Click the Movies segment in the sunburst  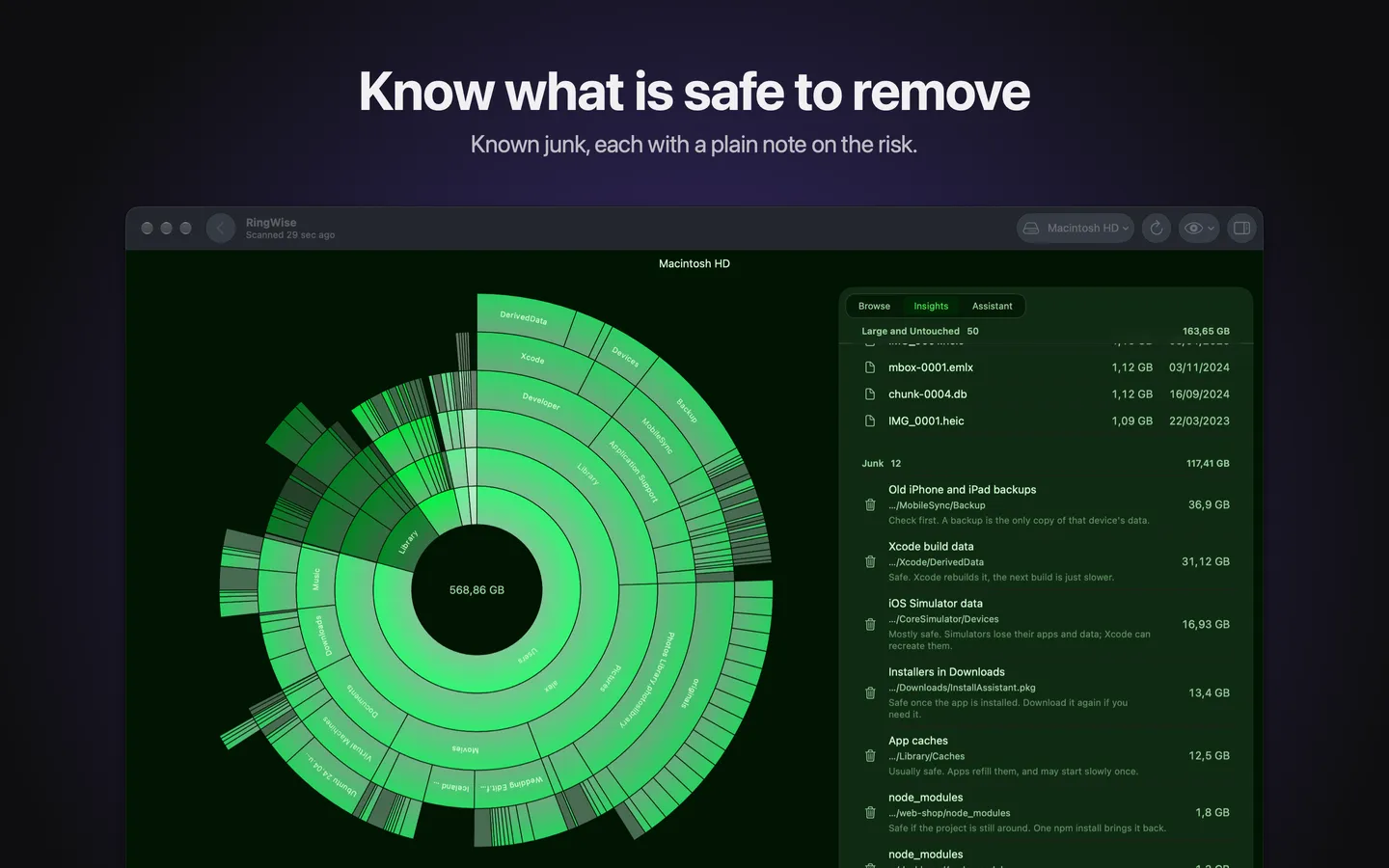pos(465,748)
